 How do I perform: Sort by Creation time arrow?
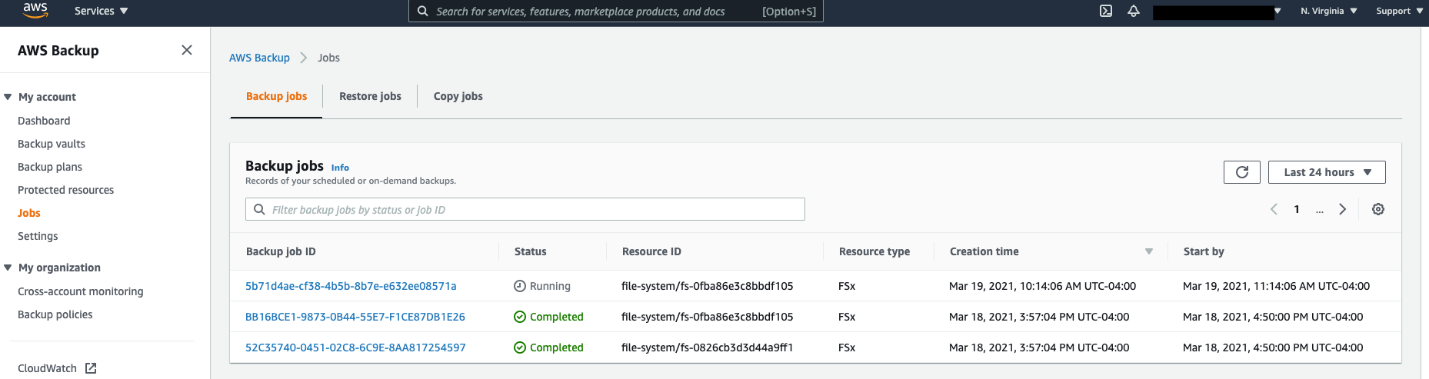[1149, 252]
